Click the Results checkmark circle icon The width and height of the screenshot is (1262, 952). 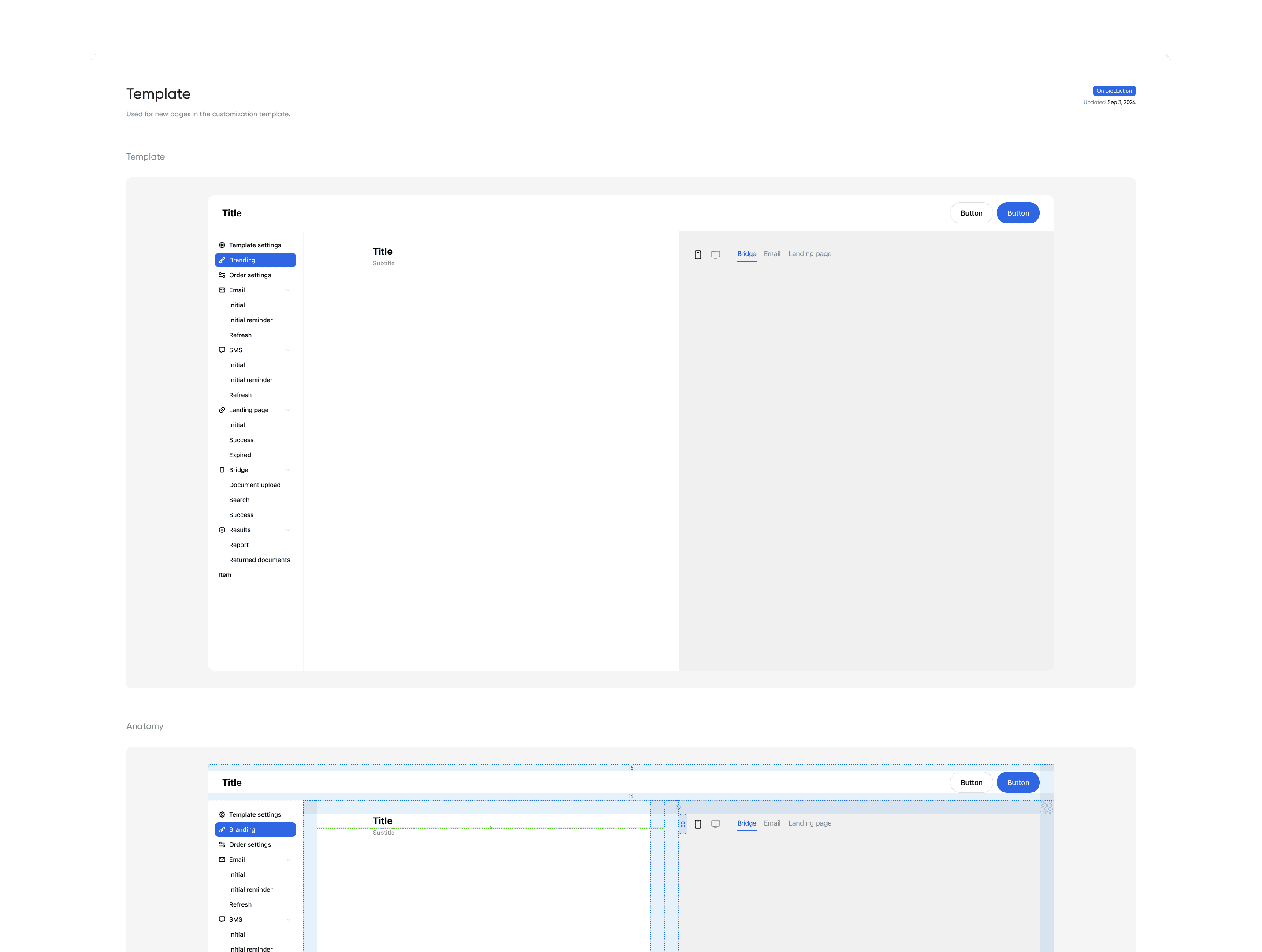(x=222, y=530)
